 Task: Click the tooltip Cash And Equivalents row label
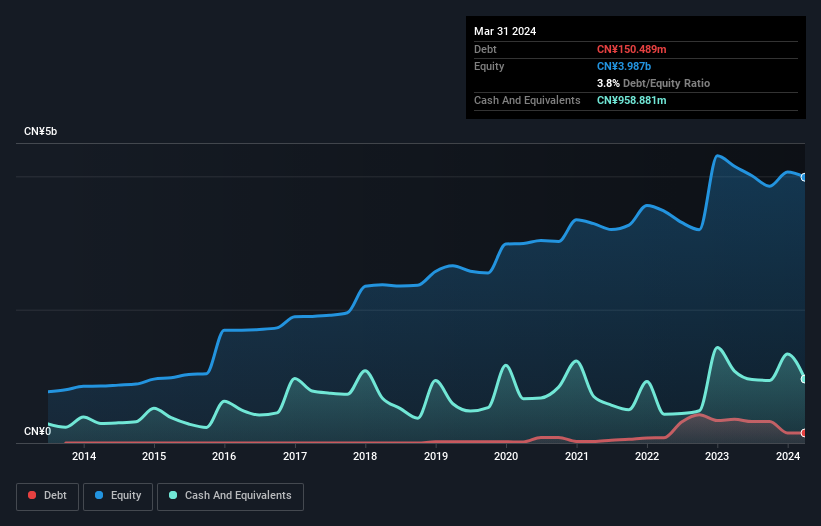click(527, 100)
